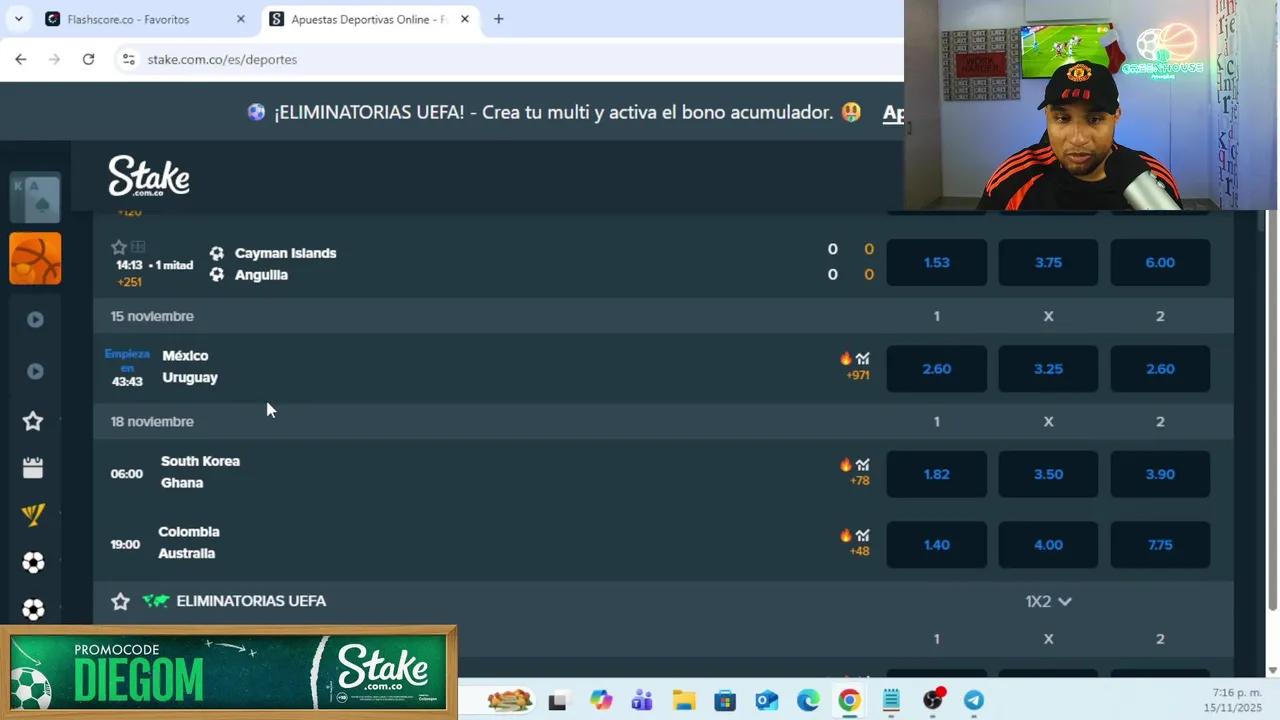Open the yellow trophy icon in sidebar
Viewport: 1280px width, 720px height.
click(x=33, y=515)
